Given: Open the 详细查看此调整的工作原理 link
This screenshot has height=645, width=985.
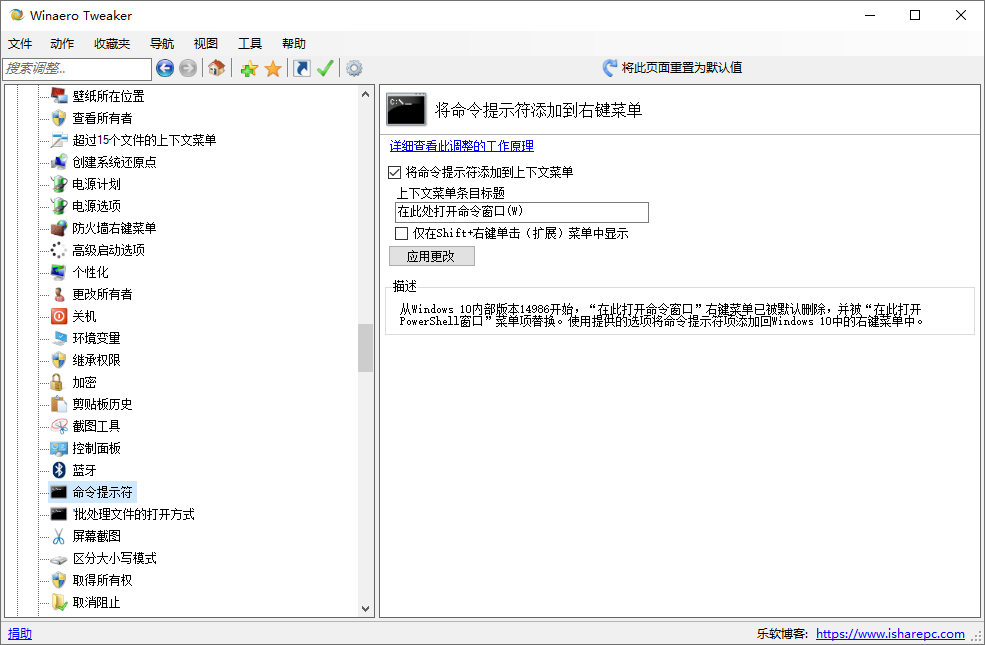Looking at the screenshot, I should tap(461, 146).
